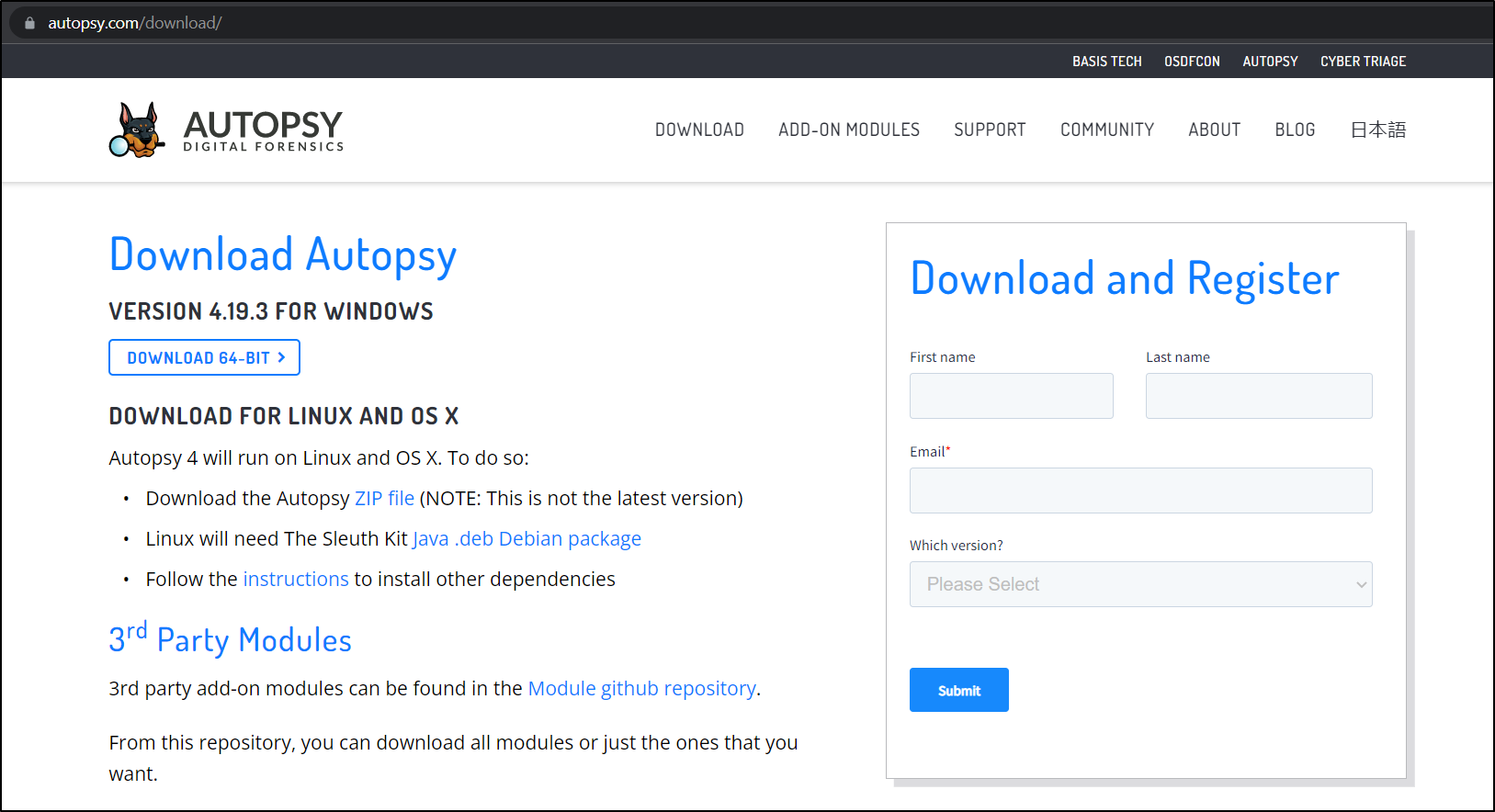Click the blue Submit button

(x=959, y=690)
